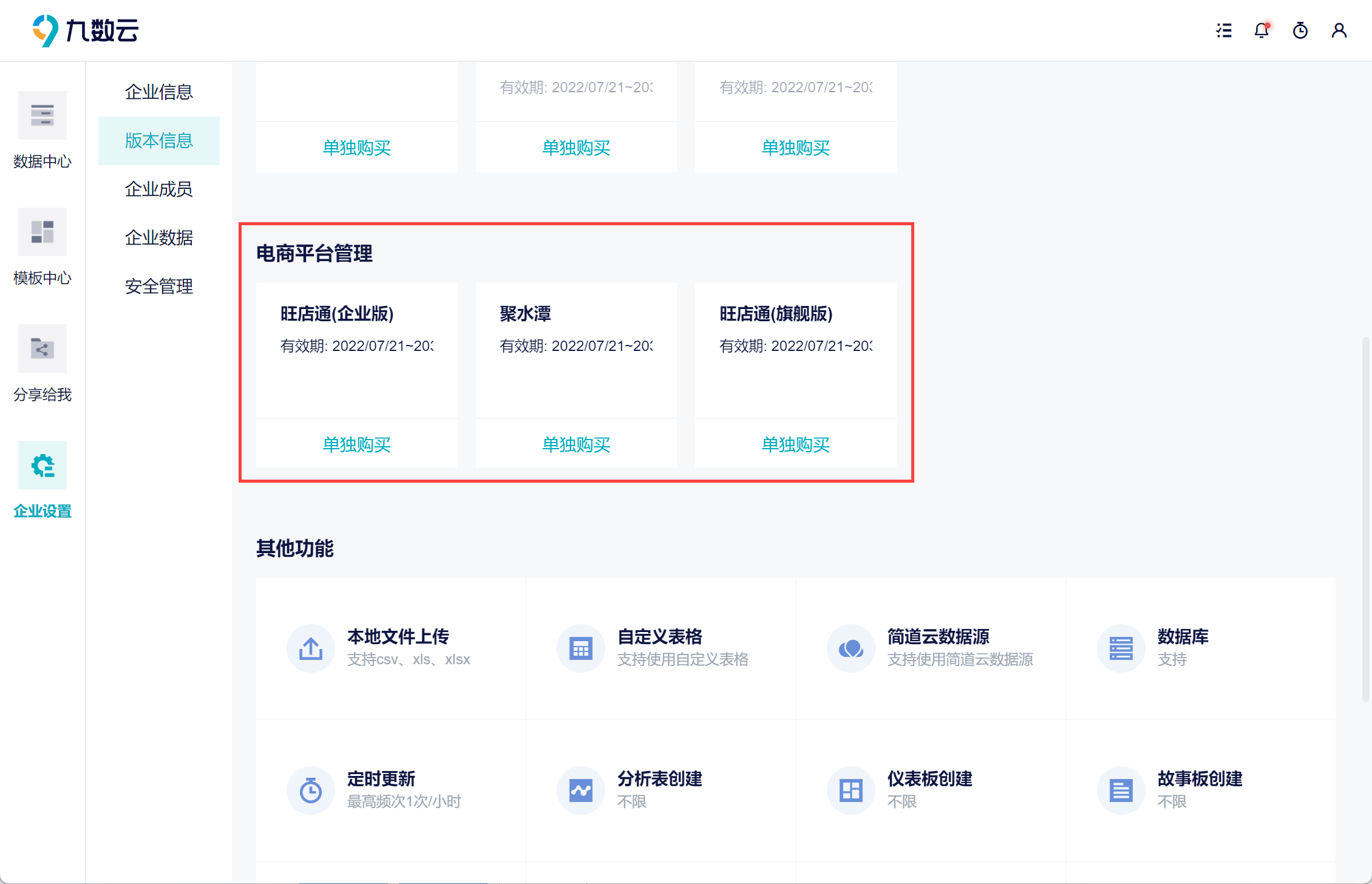1372x884 pixels.
Task: Click the 定时更新 clock icon
Action: [x=310, y=790]
